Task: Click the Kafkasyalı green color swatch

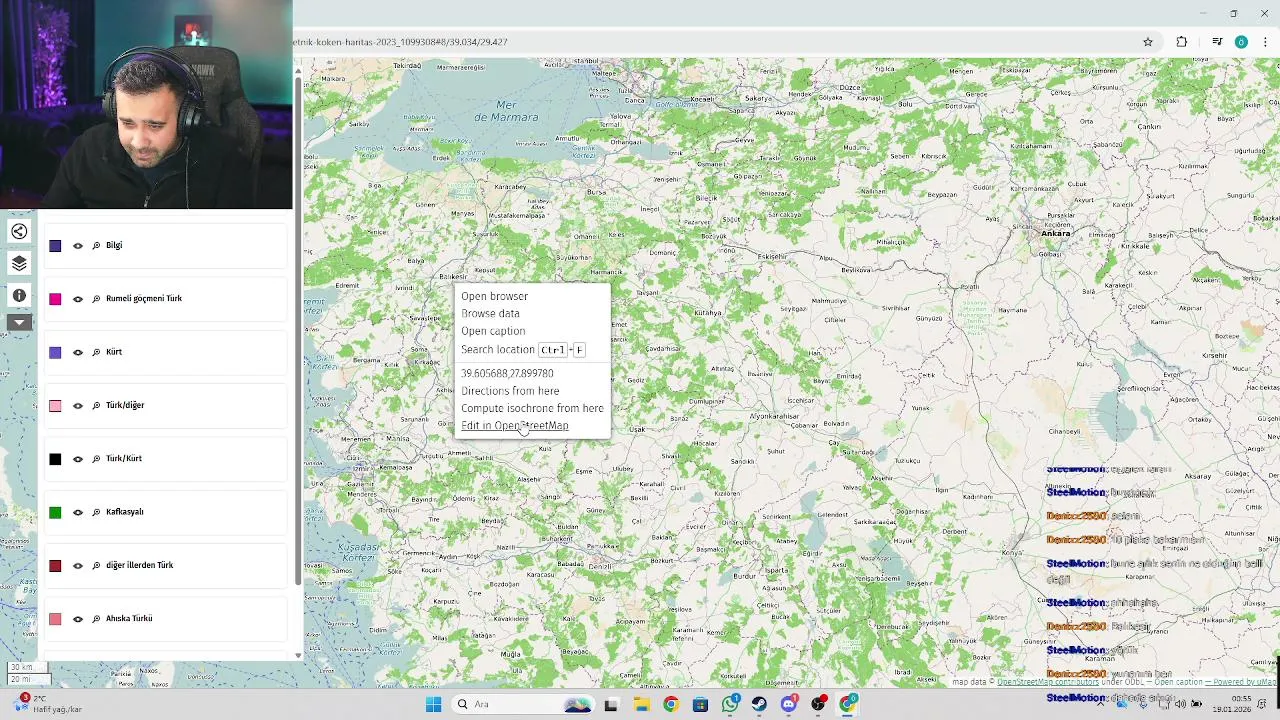Action: [55, 512]
